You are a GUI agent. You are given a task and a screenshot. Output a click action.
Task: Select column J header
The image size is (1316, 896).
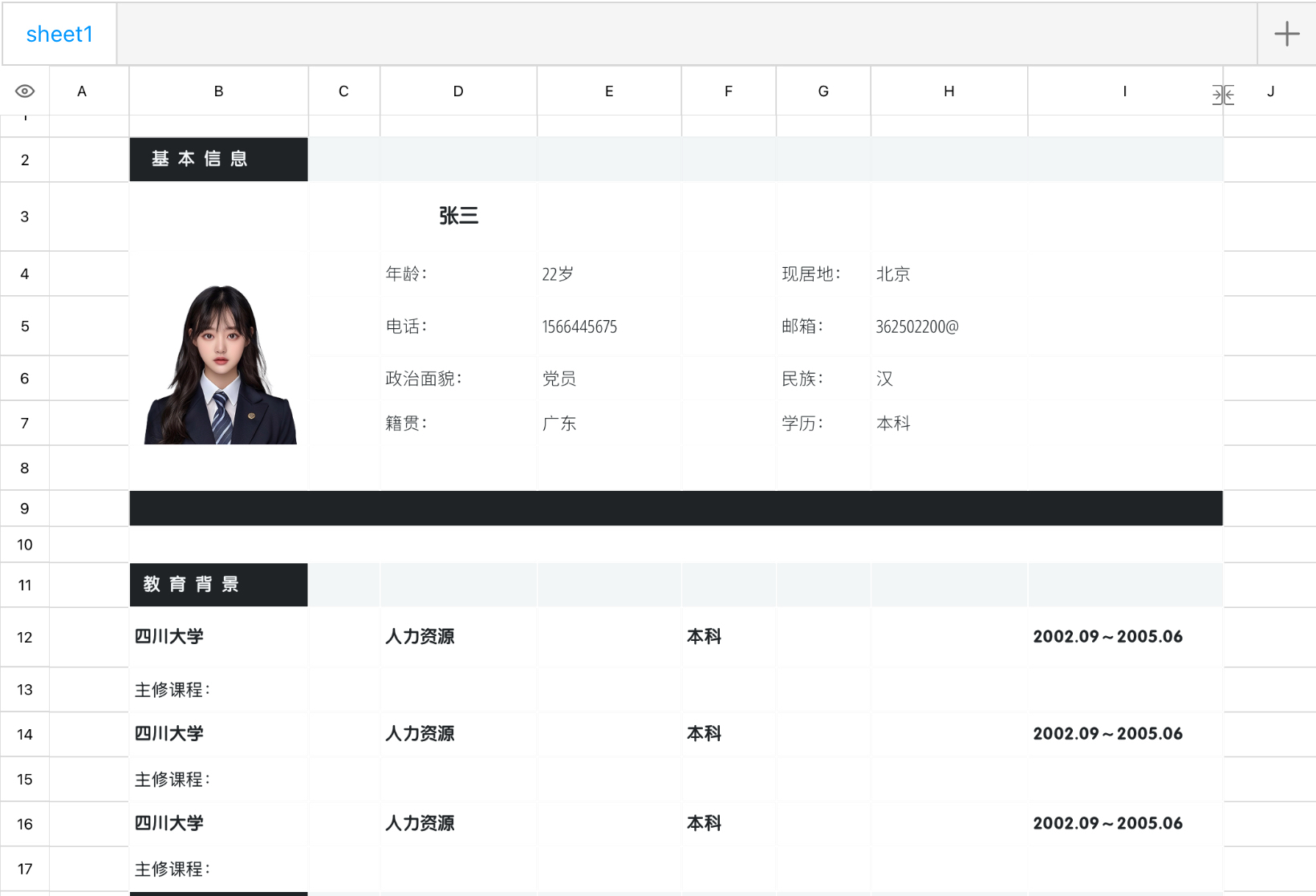point(1270,91)
